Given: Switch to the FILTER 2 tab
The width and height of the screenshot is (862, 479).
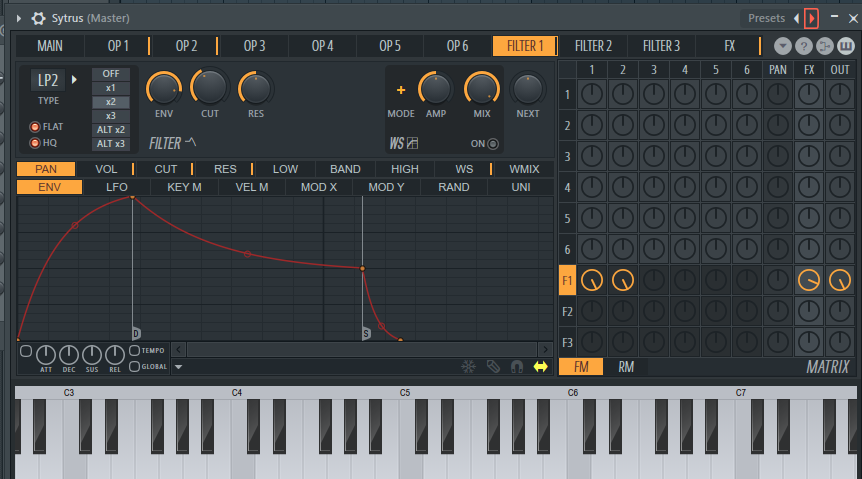Looking at the screenshot, I should (593, 46).
